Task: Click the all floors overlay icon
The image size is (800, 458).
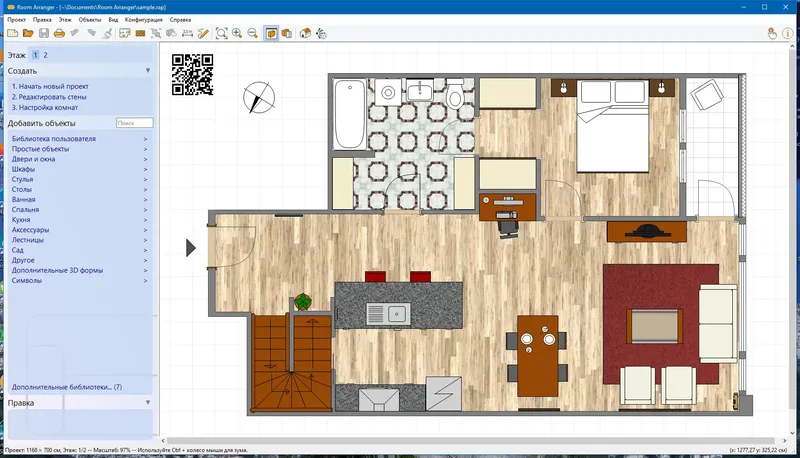Action: click(287, 34)
